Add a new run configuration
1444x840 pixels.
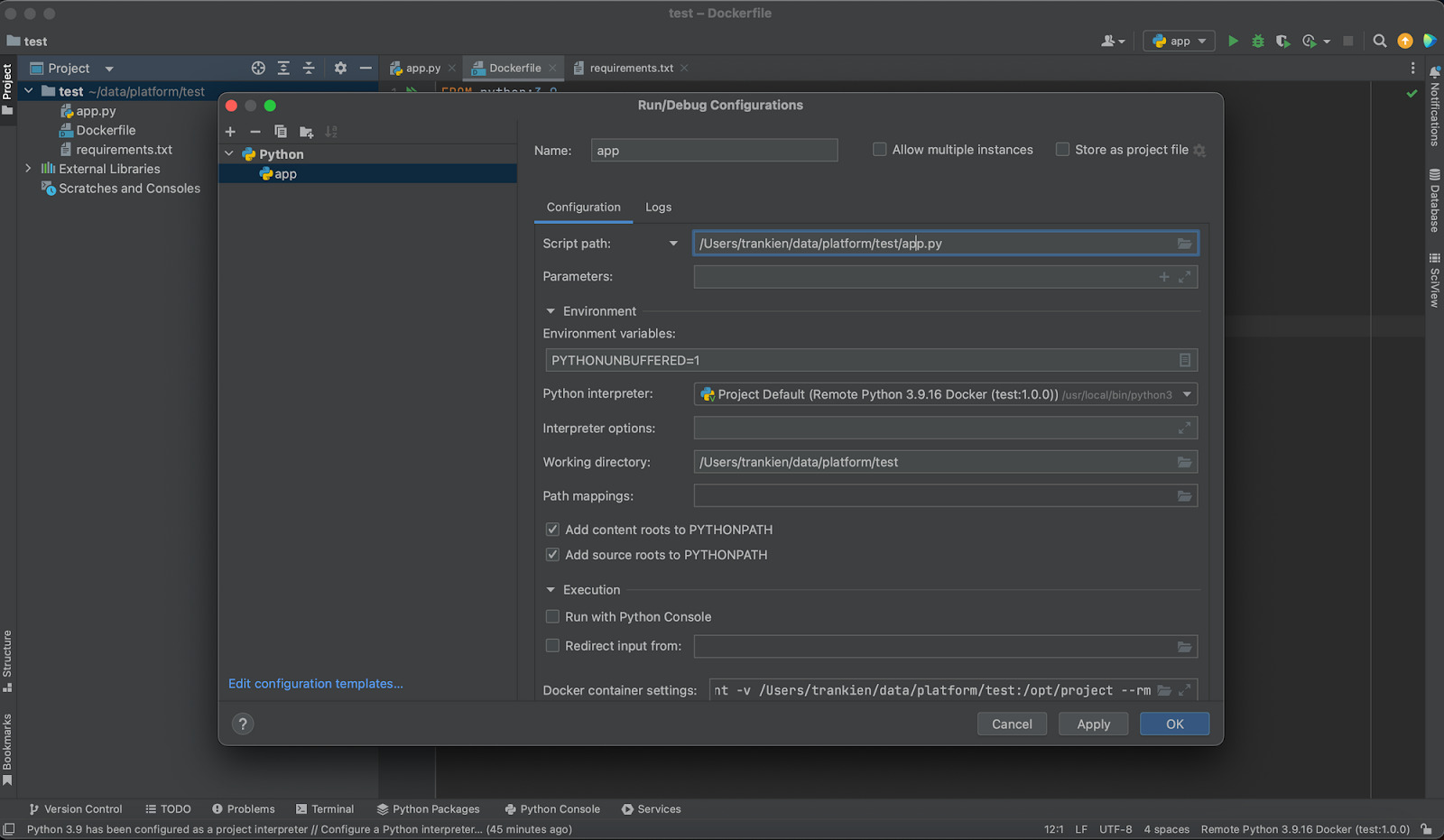(230, 132)
